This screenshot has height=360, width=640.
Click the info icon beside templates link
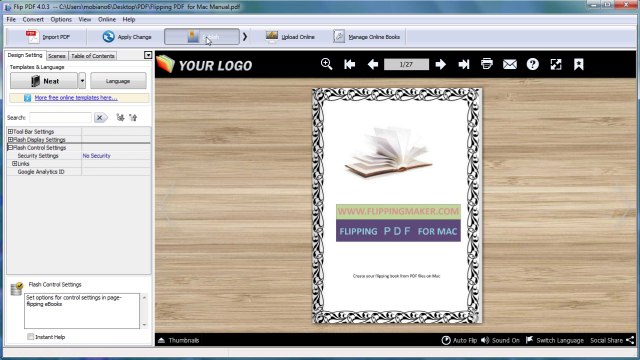pyautogui.click(x=27, y=98)
